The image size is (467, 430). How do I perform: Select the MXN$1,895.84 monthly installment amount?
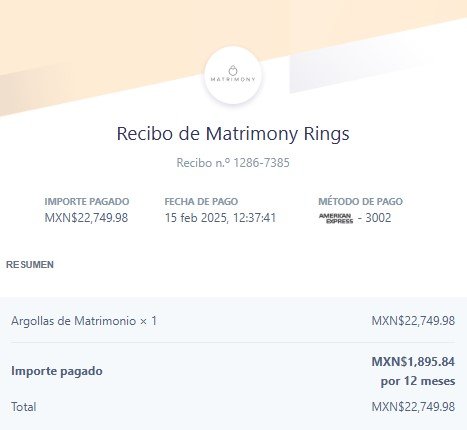tap(413, 362)
